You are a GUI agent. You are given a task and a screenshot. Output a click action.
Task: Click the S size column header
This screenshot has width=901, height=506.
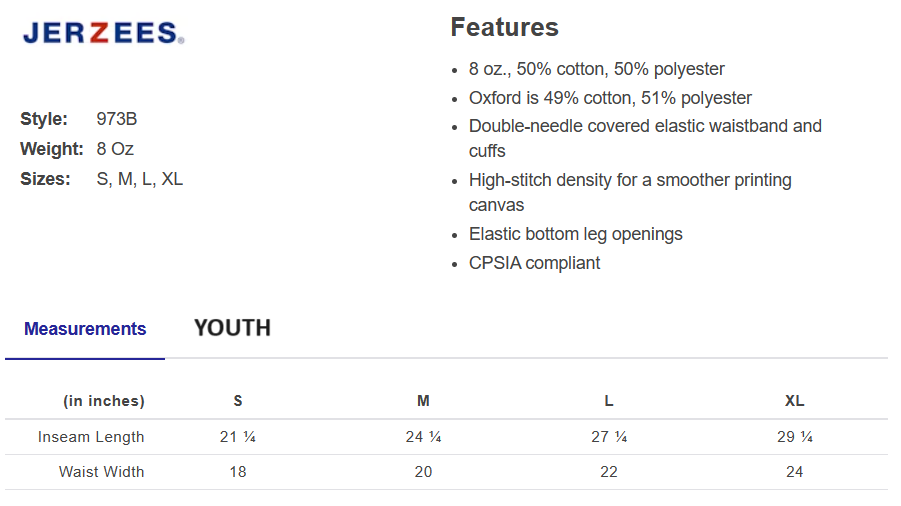[x=238, y=401]
